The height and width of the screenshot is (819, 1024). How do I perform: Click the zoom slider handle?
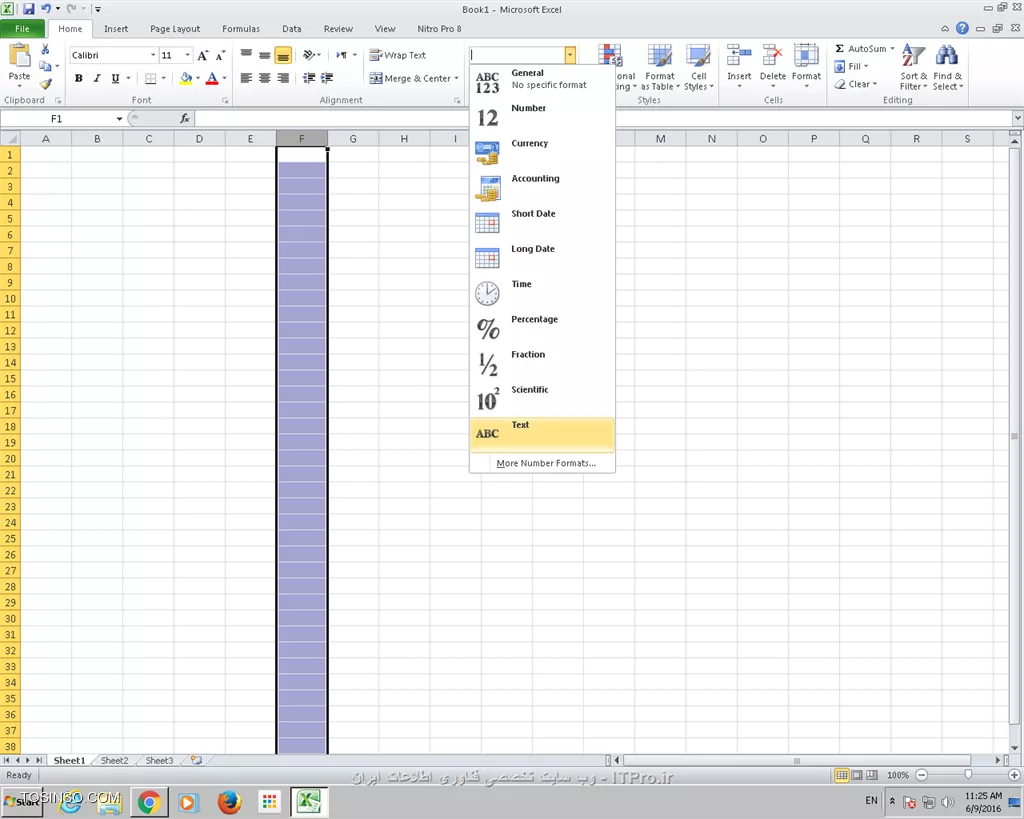(x=968, y=775)
